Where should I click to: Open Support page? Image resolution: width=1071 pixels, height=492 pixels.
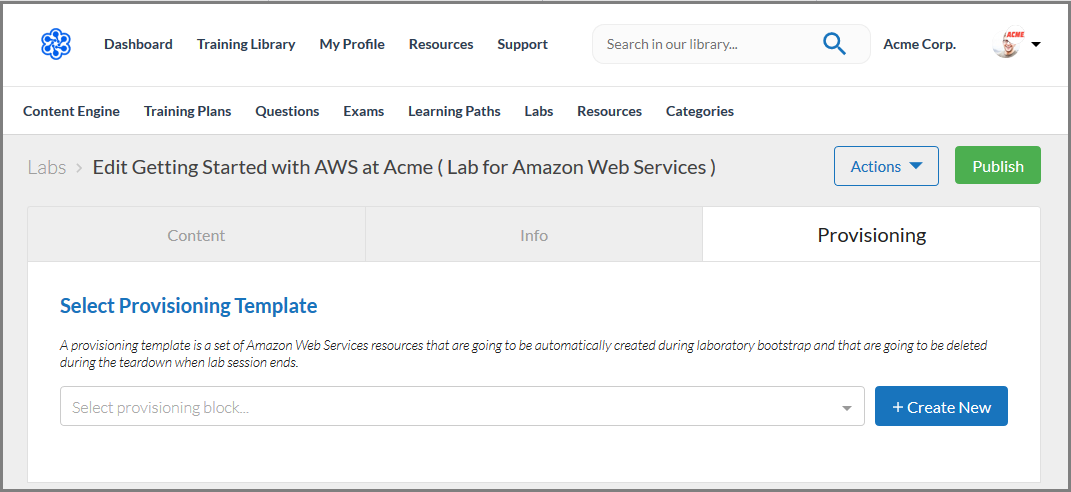coord(523,44)
